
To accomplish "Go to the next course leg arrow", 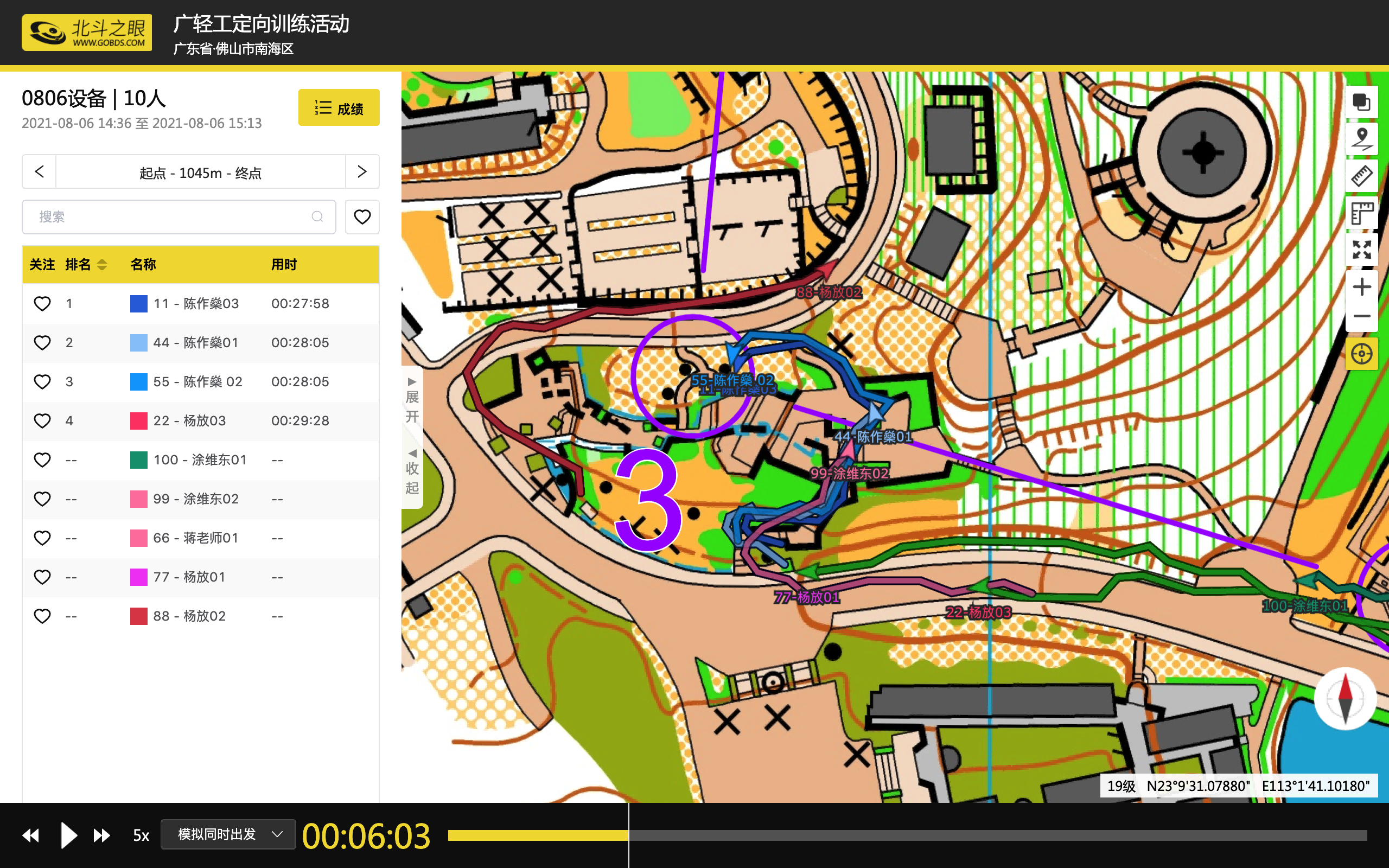I will point(361,171).
